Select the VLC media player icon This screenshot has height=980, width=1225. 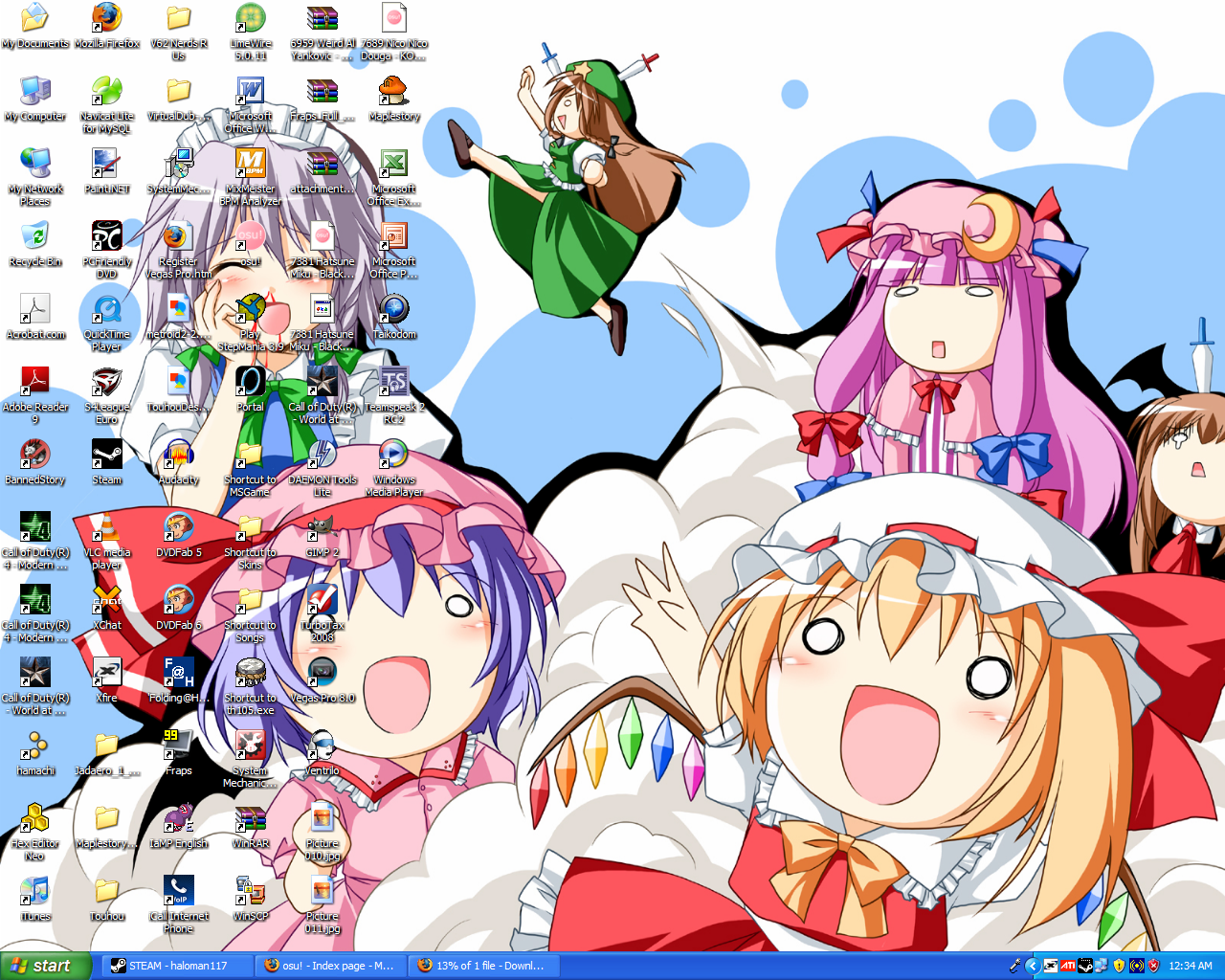pyautogui.click(x=107, y=527)
